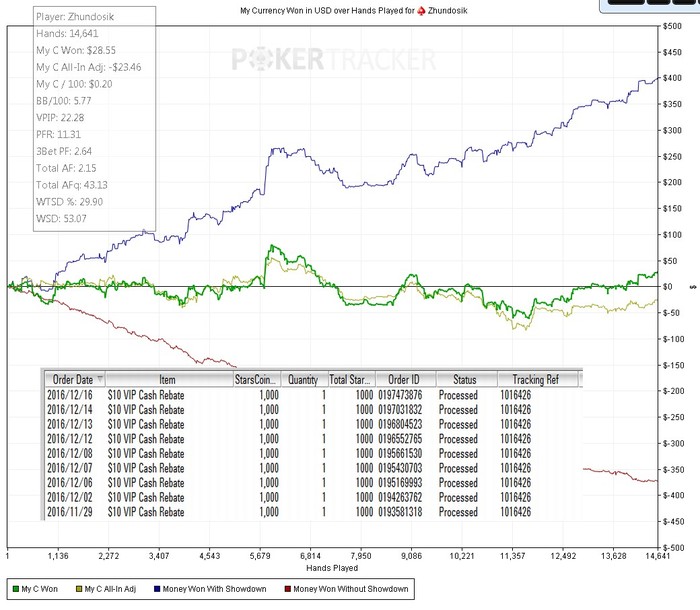Sort table by Order Date column header
The height and width of the screenshot is (610, 700).
(x=75, y=380)
